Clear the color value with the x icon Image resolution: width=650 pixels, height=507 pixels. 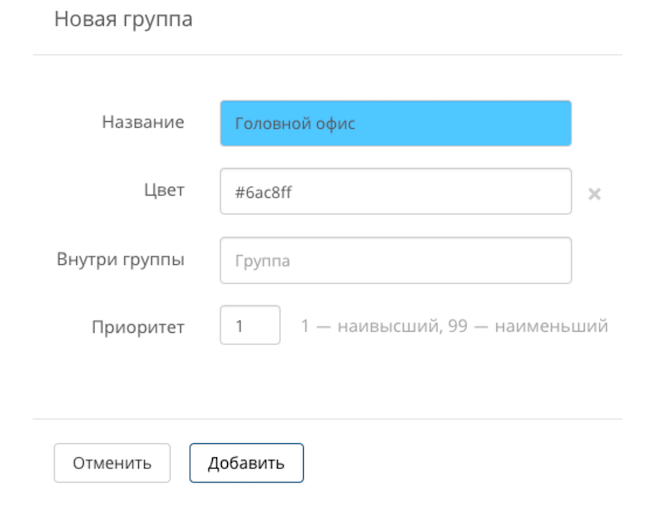click(x=594, y=194)
